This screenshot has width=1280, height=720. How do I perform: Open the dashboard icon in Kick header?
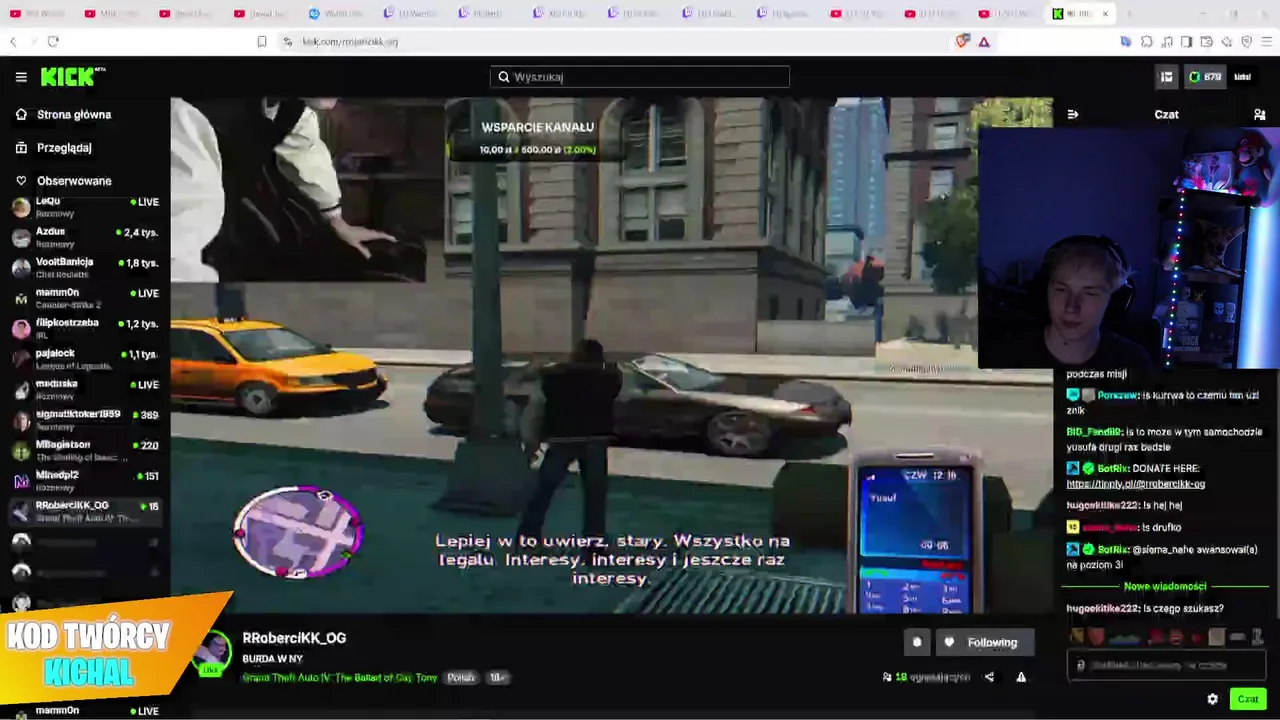point(1166,77)
